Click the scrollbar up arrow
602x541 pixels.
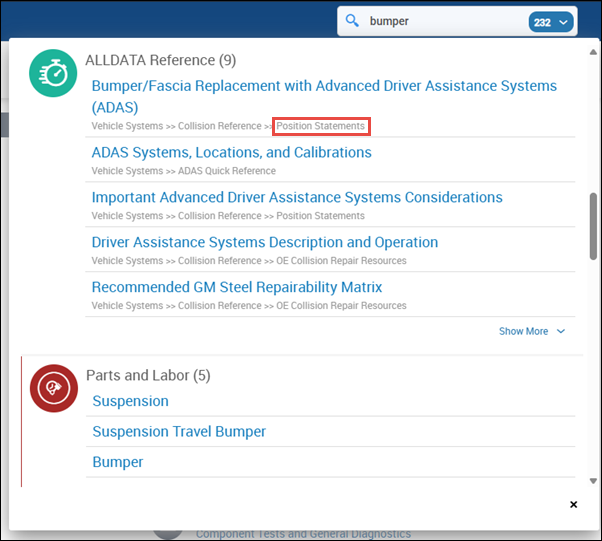click(593, 52)
